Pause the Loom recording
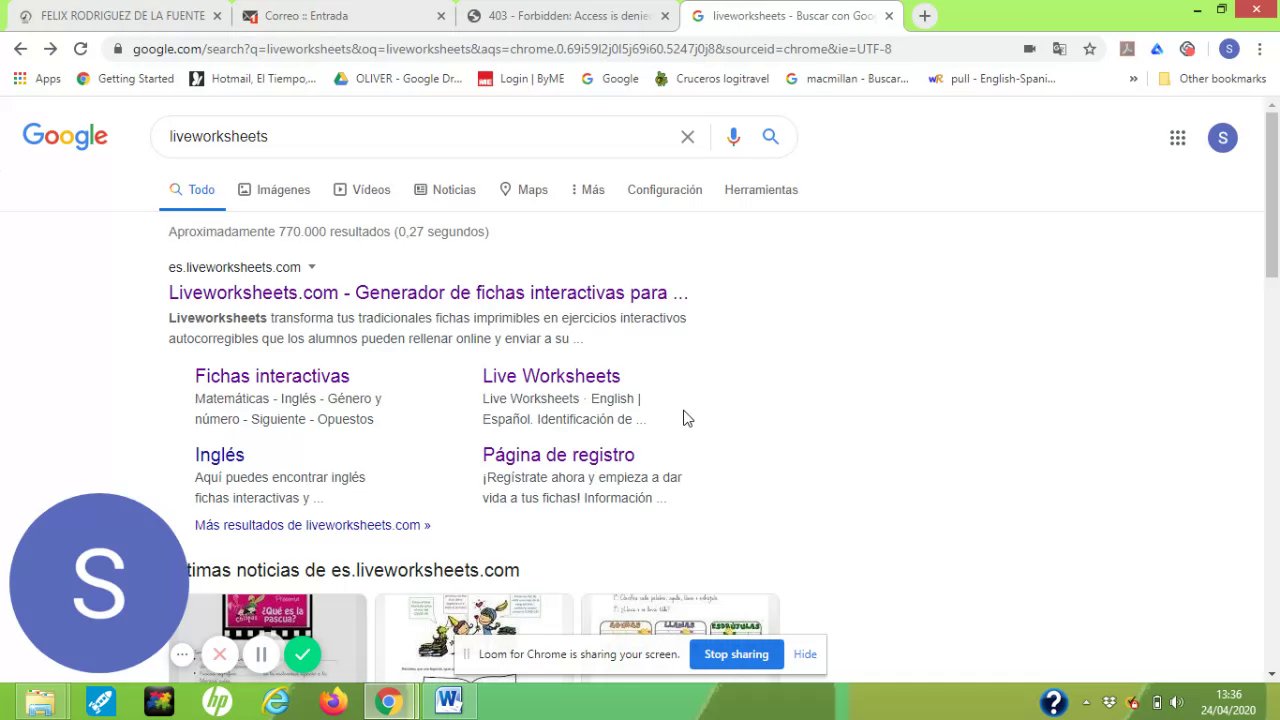 click(x=261, y=655)
